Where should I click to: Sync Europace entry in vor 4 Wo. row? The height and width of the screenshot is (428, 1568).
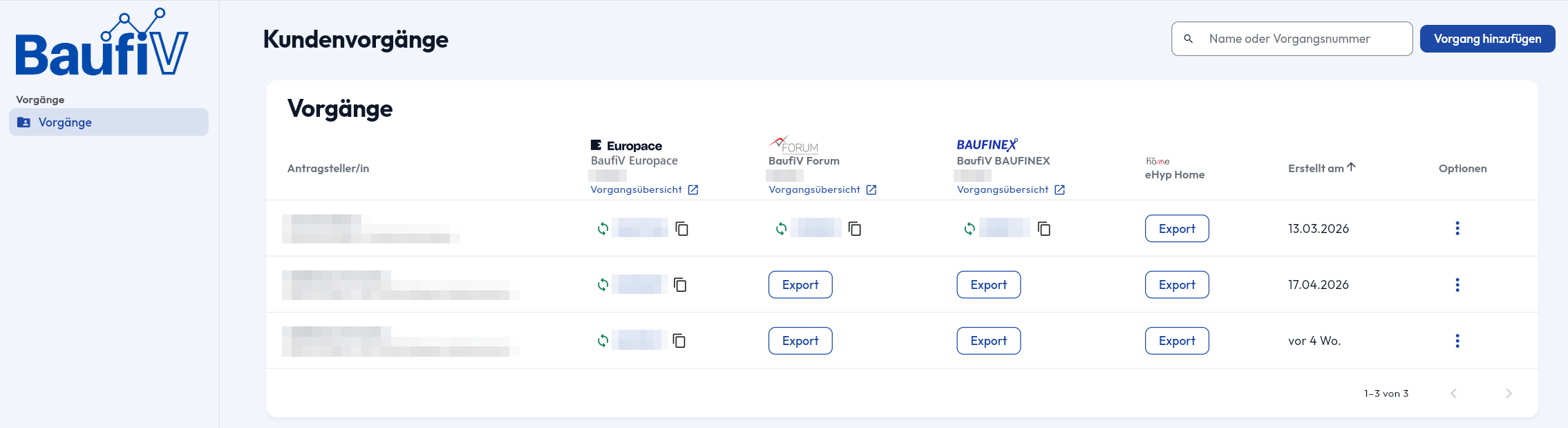pos(603,340)
